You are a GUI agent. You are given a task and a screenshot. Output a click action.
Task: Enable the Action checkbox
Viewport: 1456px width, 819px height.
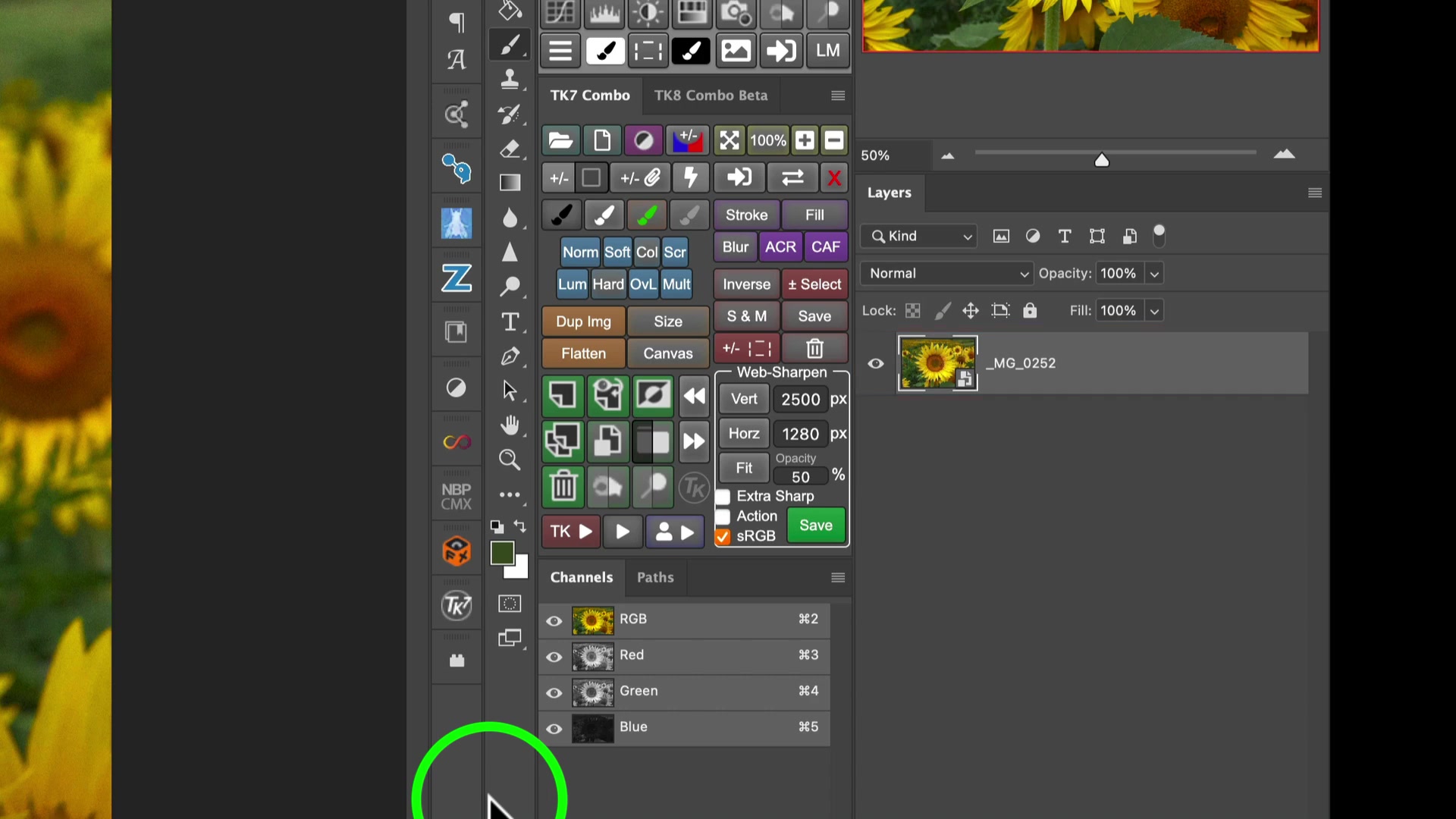click(723, 516)
